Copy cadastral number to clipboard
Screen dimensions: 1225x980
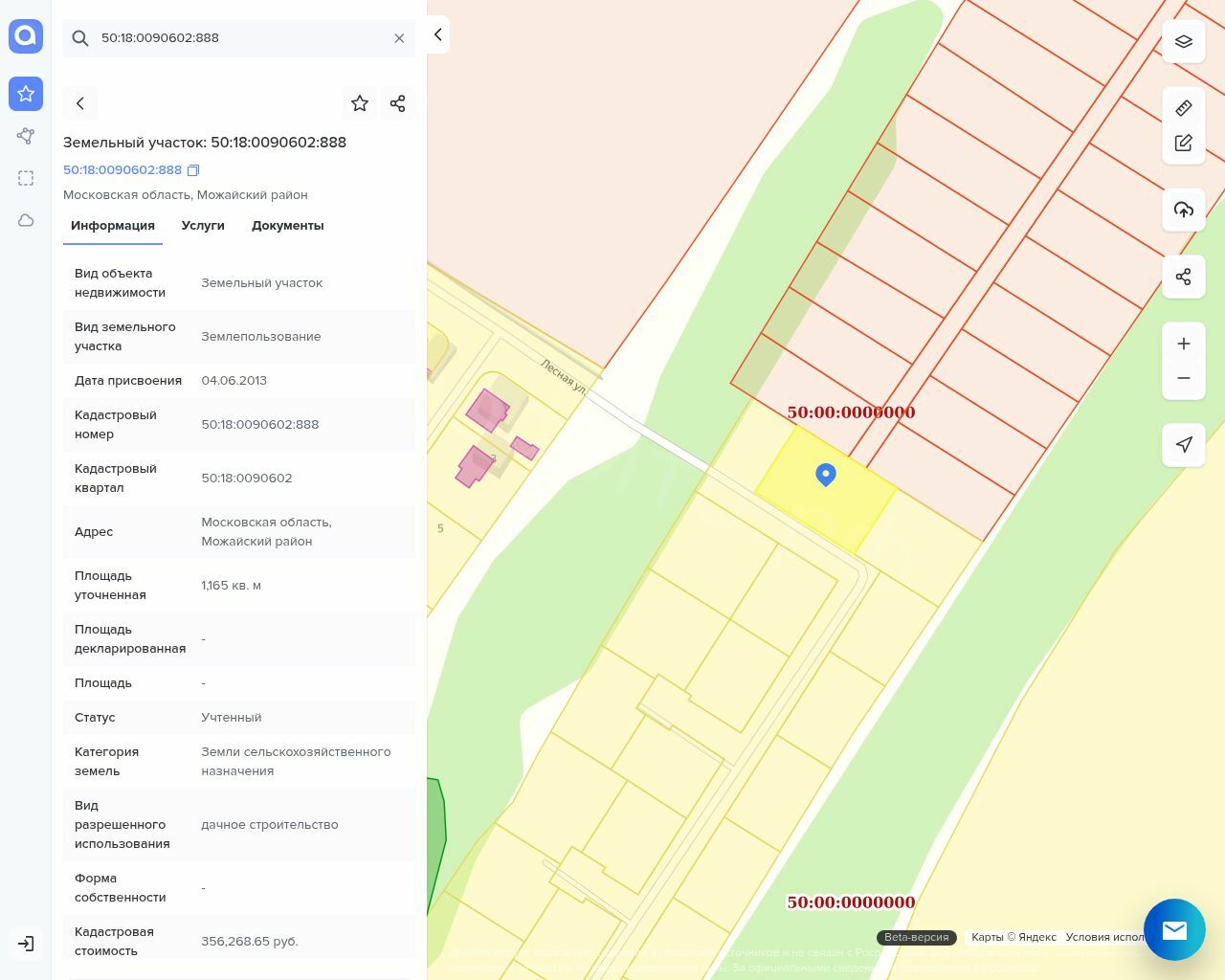coord(193,170)
